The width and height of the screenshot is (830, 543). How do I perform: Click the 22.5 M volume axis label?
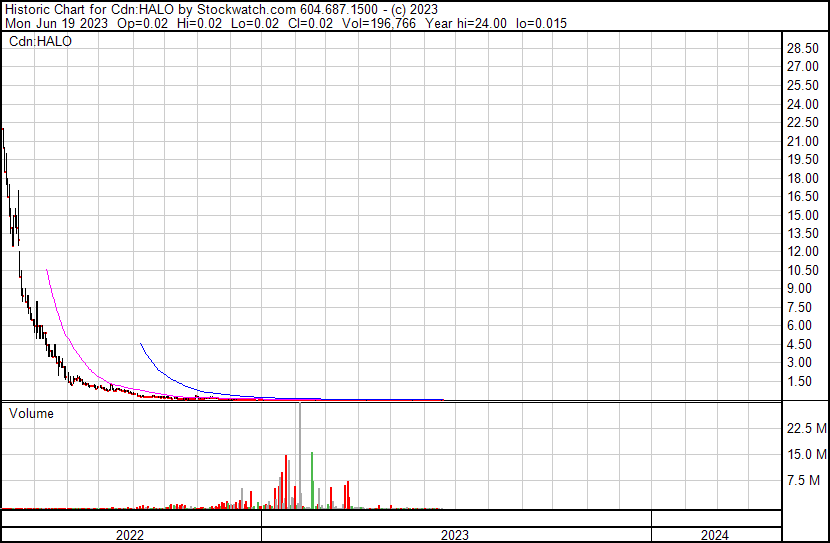(x=807, y=428)
